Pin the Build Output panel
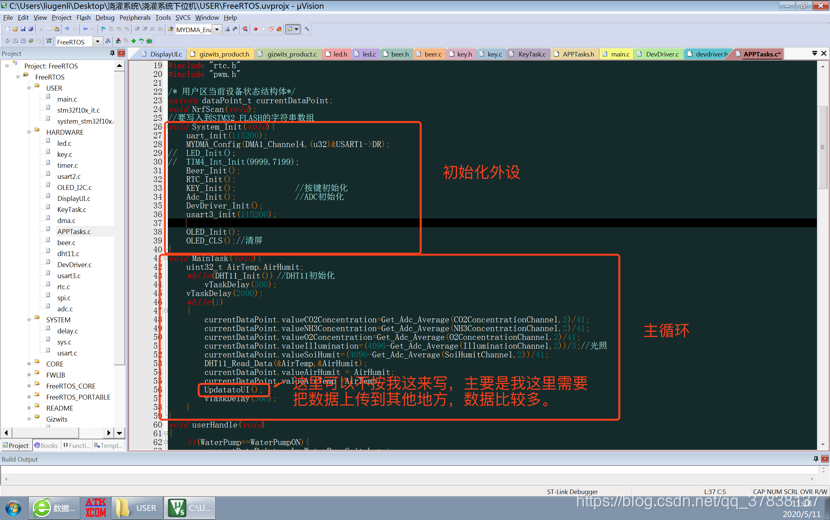Viewport: 830px width, 520px height. (x=816, y=459)
